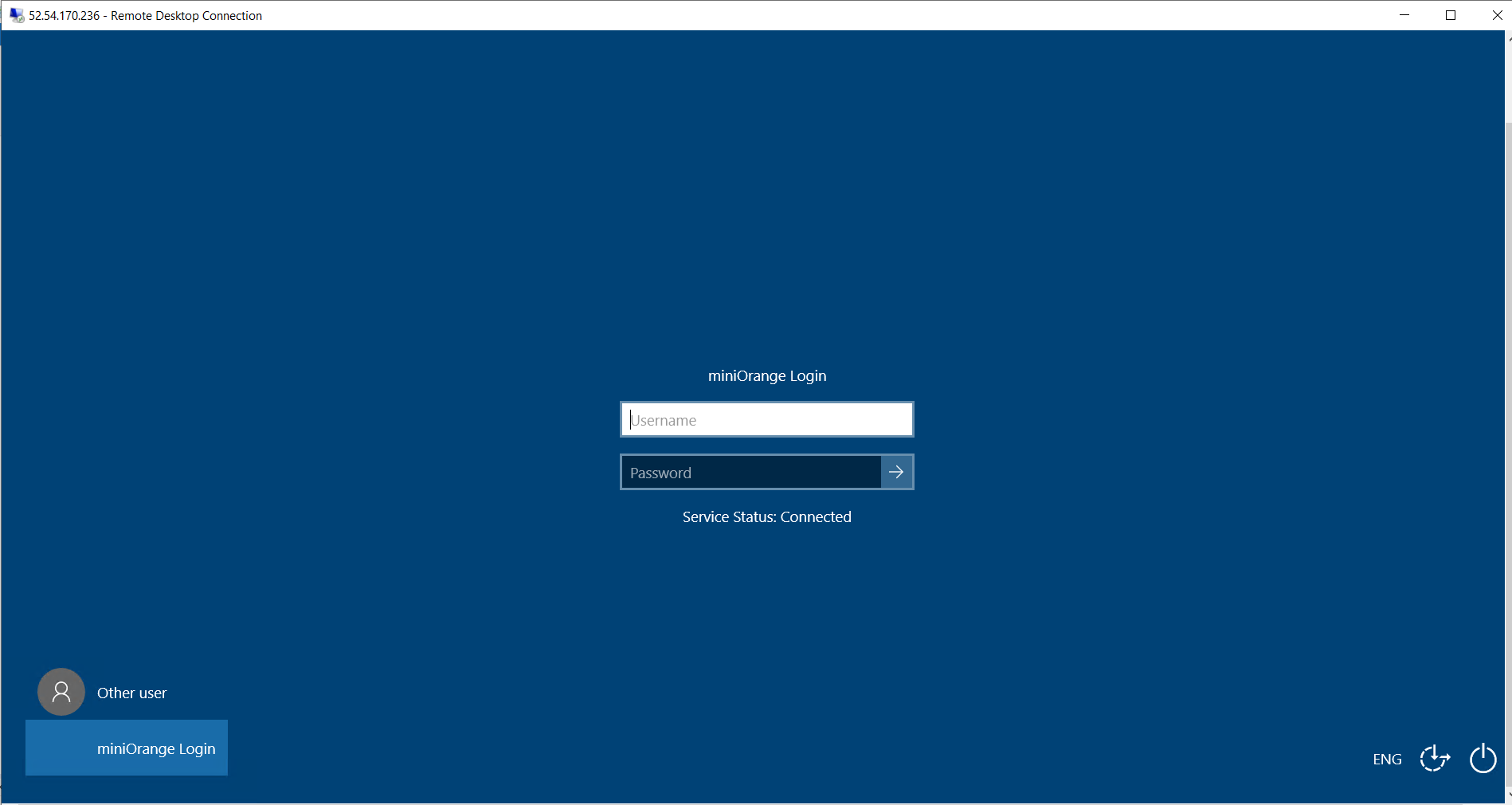Choose the miniOrange Login sign-in option
This screenshot has width=1512, height=805.
click(x=127, y=748)
